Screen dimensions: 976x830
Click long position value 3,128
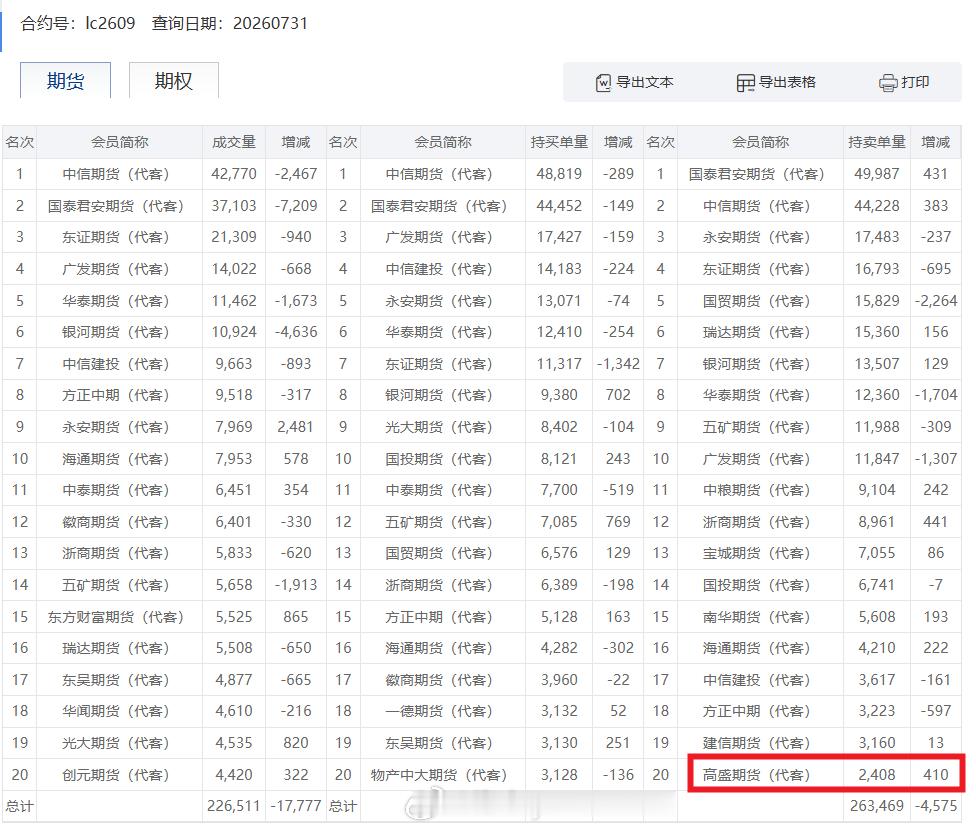pos(559,775)
